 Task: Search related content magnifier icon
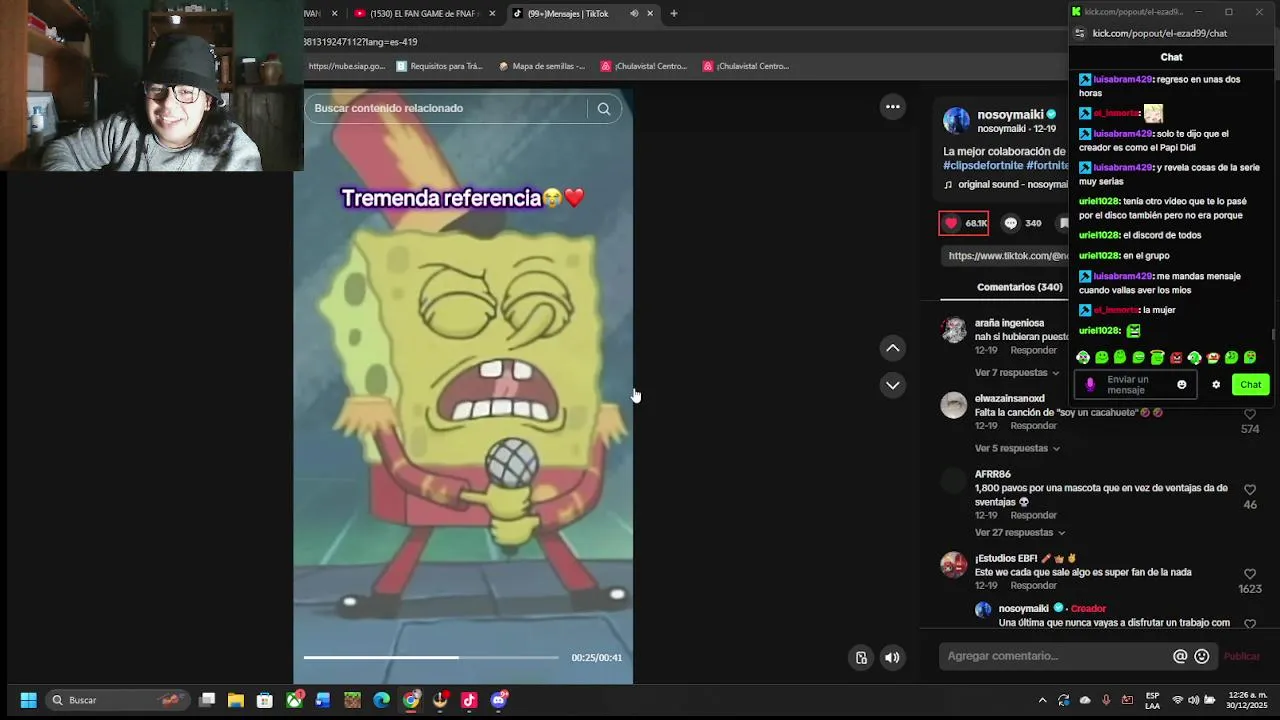[603, 108]
